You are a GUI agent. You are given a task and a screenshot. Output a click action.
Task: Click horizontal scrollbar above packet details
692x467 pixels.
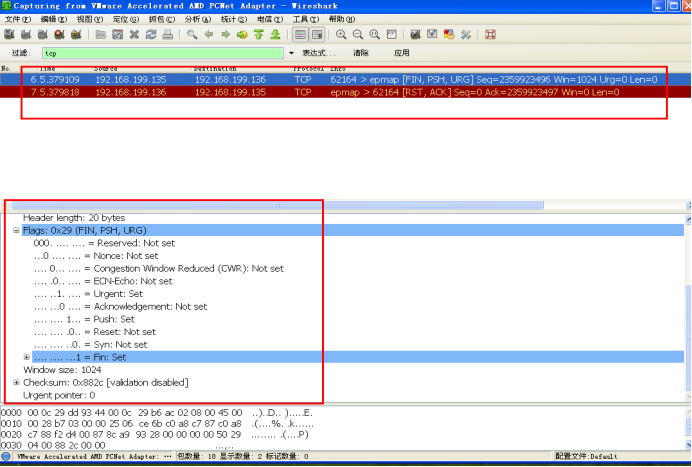277,205
